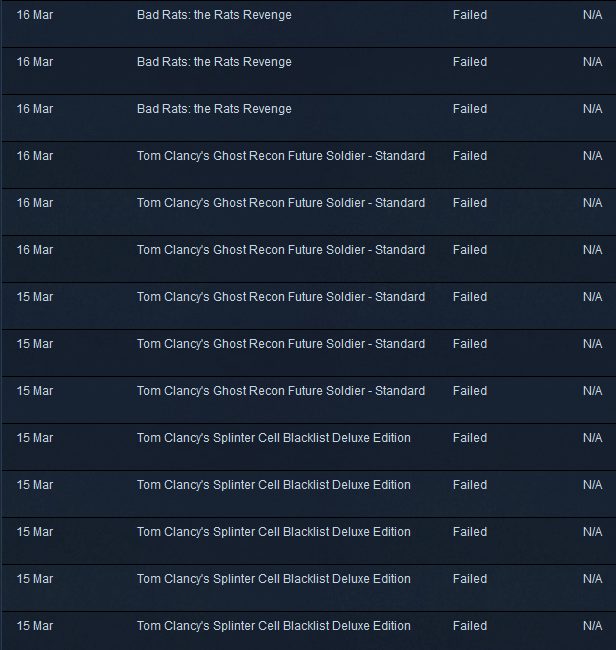This screenshot has height=650, width=616.
Task: Click N/A total on bottom Splinter Cell row
Action: click(x=592, y=626)
